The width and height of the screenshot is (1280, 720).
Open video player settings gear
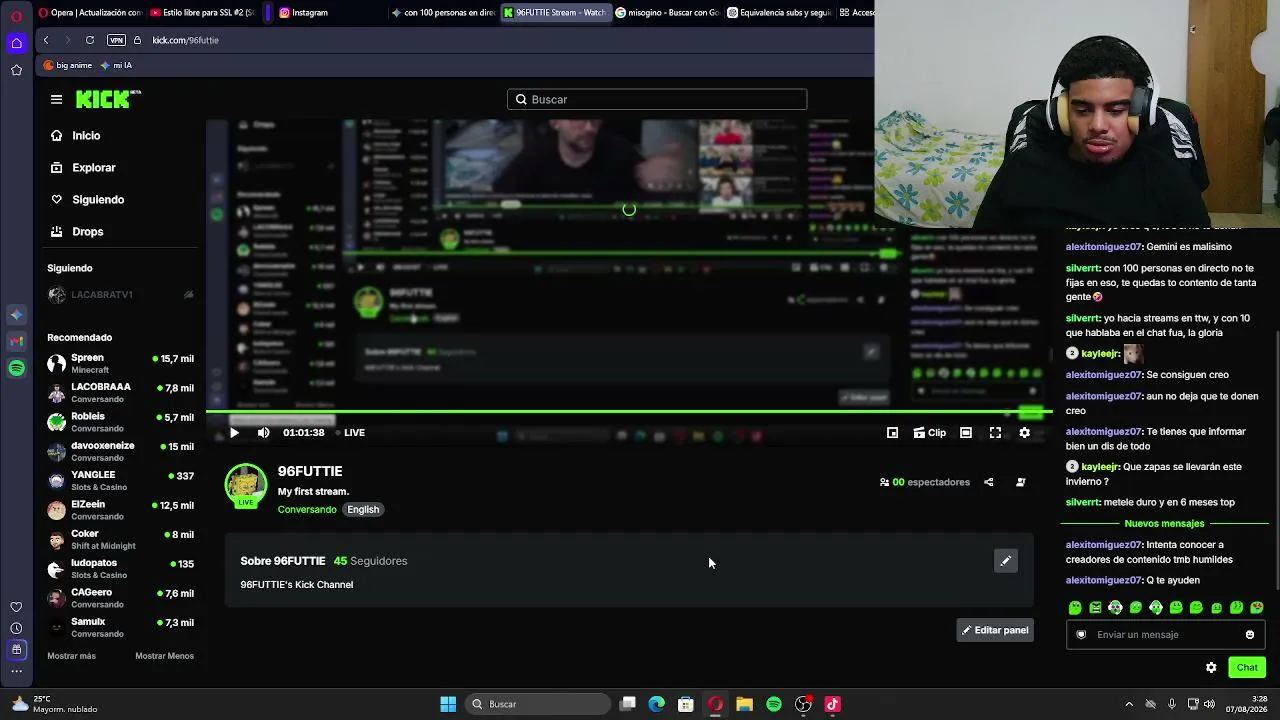(1024, 433)
